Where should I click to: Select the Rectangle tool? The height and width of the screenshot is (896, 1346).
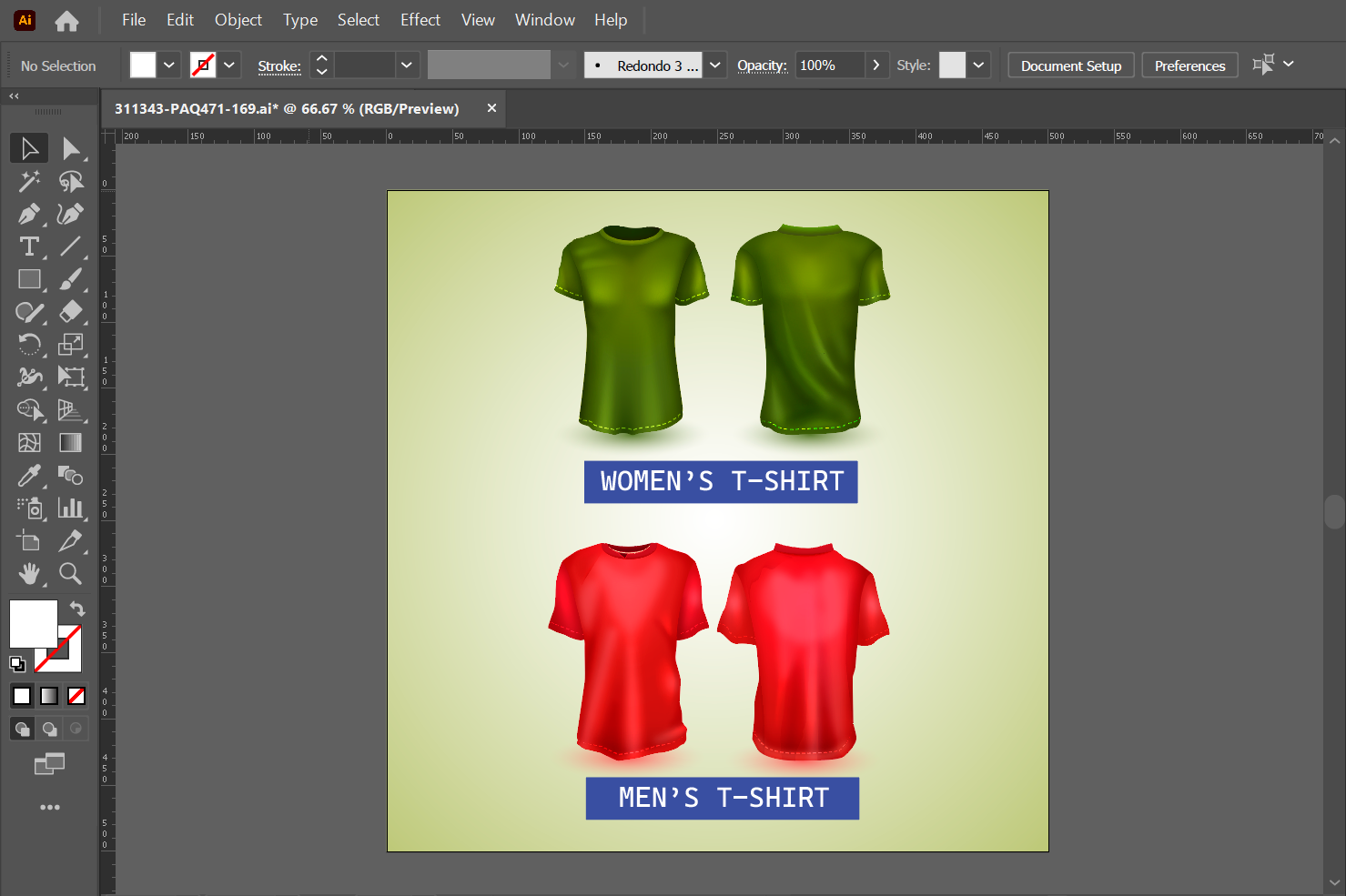(29, 279)
